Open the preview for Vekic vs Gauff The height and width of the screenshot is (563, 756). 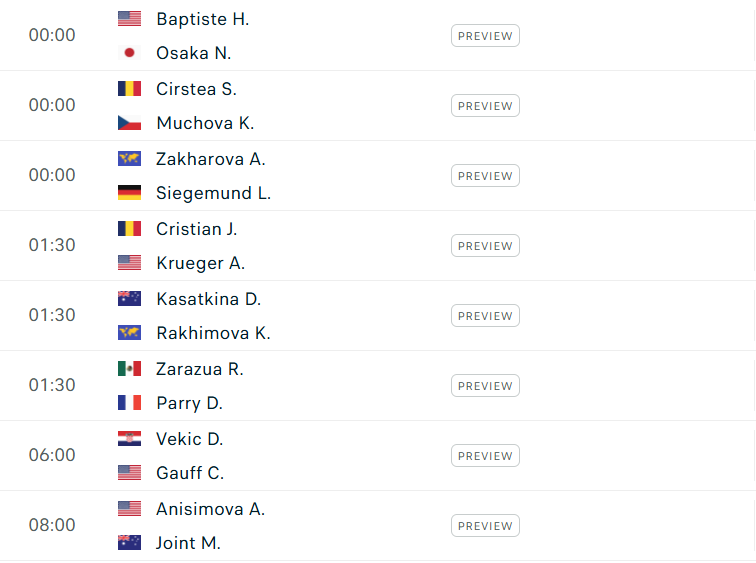pyautogui.click(x=485, y=456)
